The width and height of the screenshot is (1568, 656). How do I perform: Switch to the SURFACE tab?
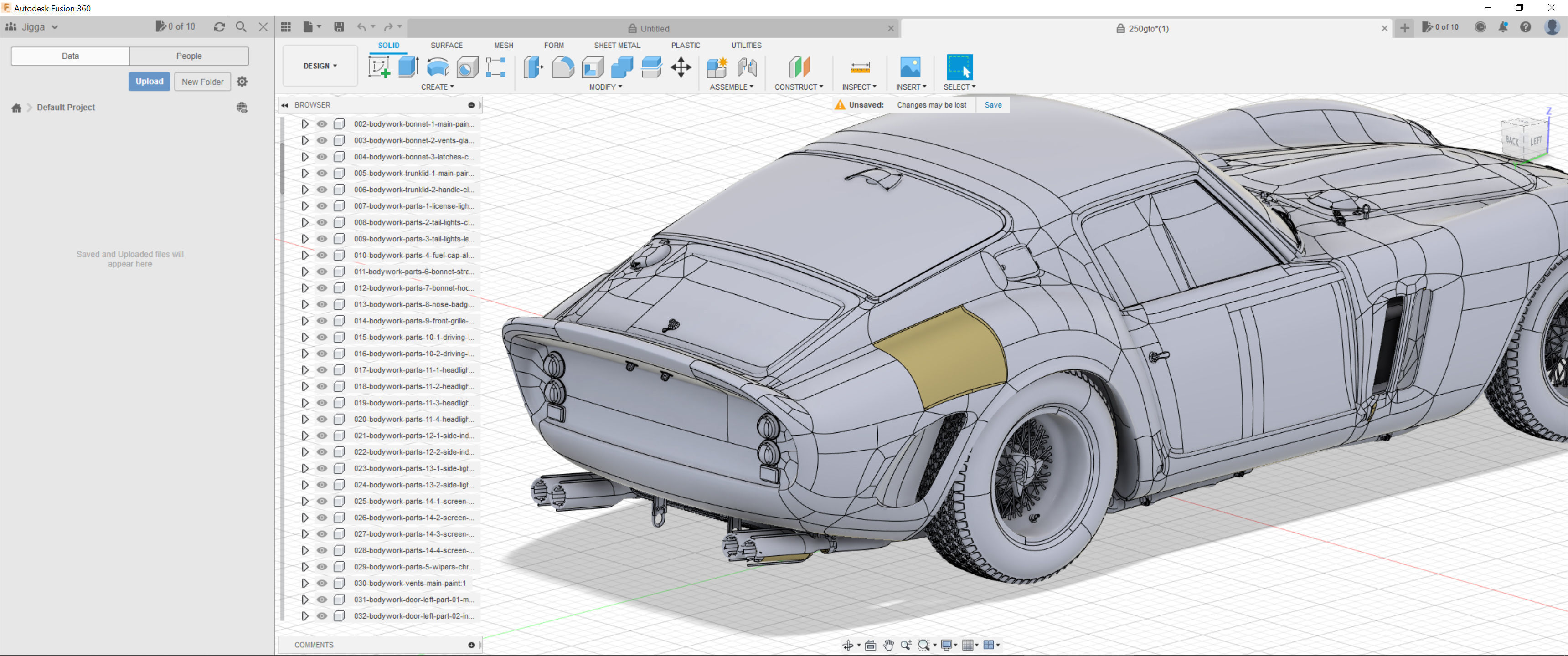(447, 45)
